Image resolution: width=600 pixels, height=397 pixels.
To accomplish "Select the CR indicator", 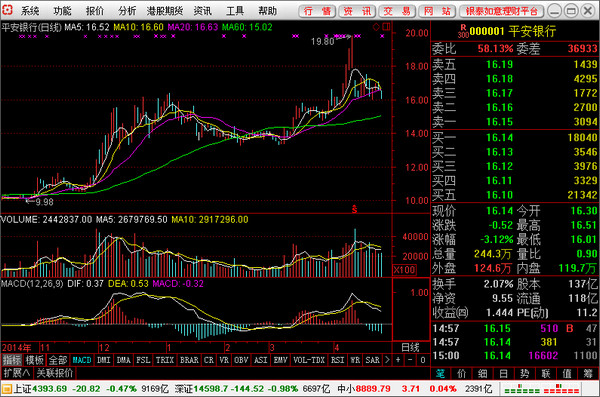I will point(209,360).
